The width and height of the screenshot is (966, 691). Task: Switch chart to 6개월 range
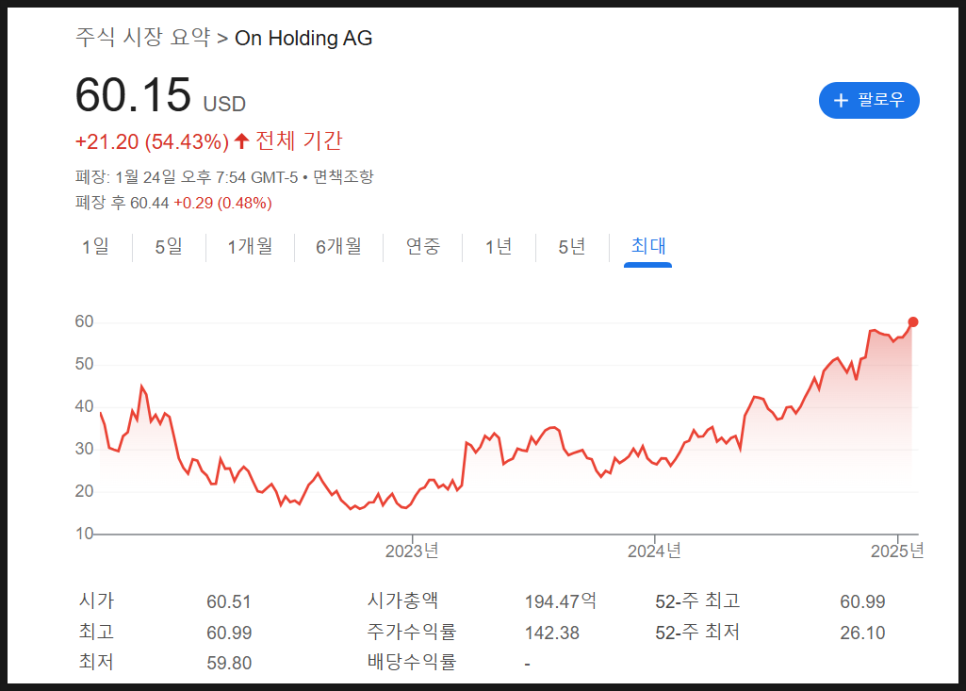click(338, 247)
